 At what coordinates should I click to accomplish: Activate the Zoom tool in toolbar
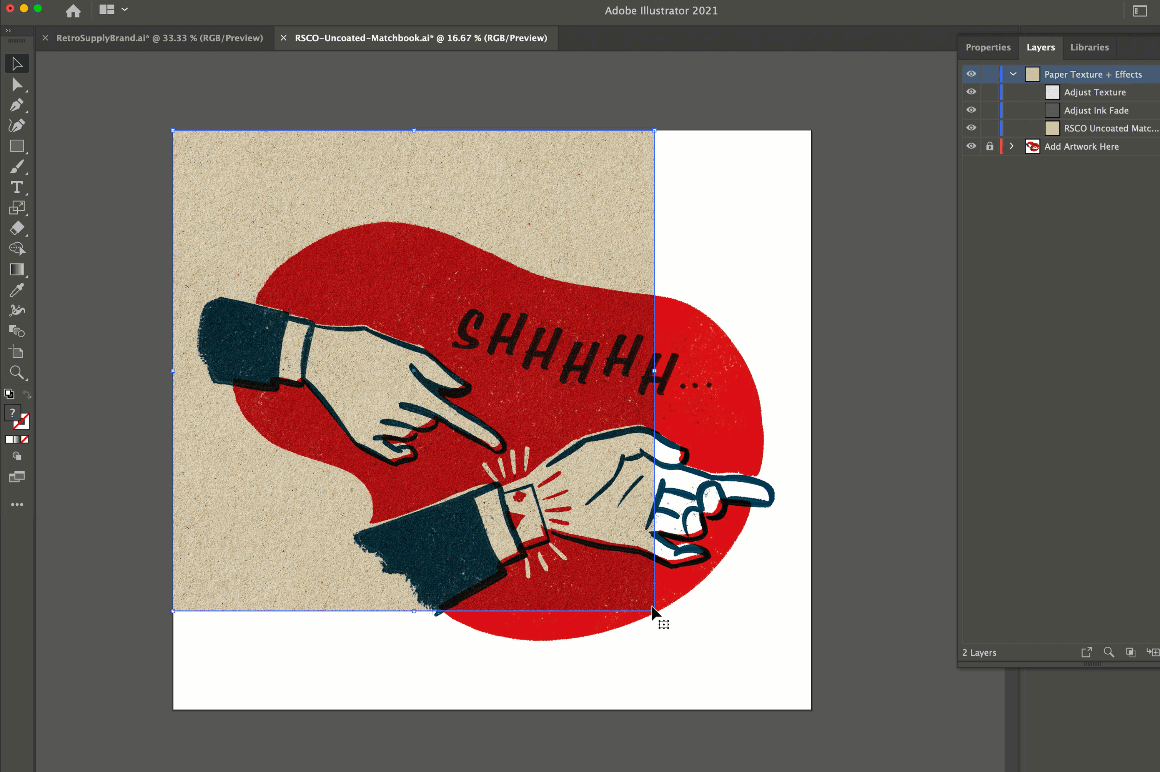tap(17, 372)
